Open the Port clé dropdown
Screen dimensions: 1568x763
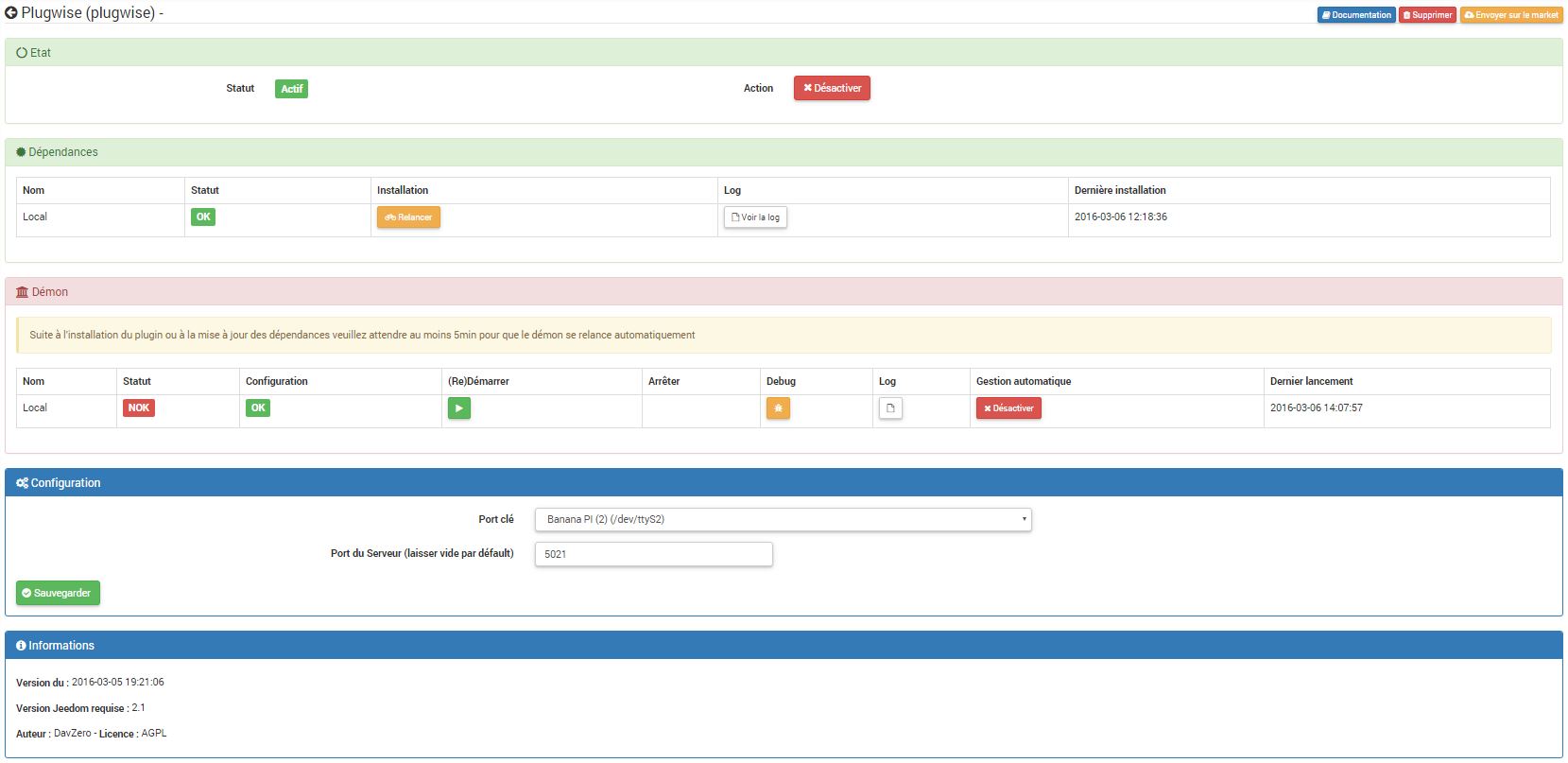tap(783, 519)
